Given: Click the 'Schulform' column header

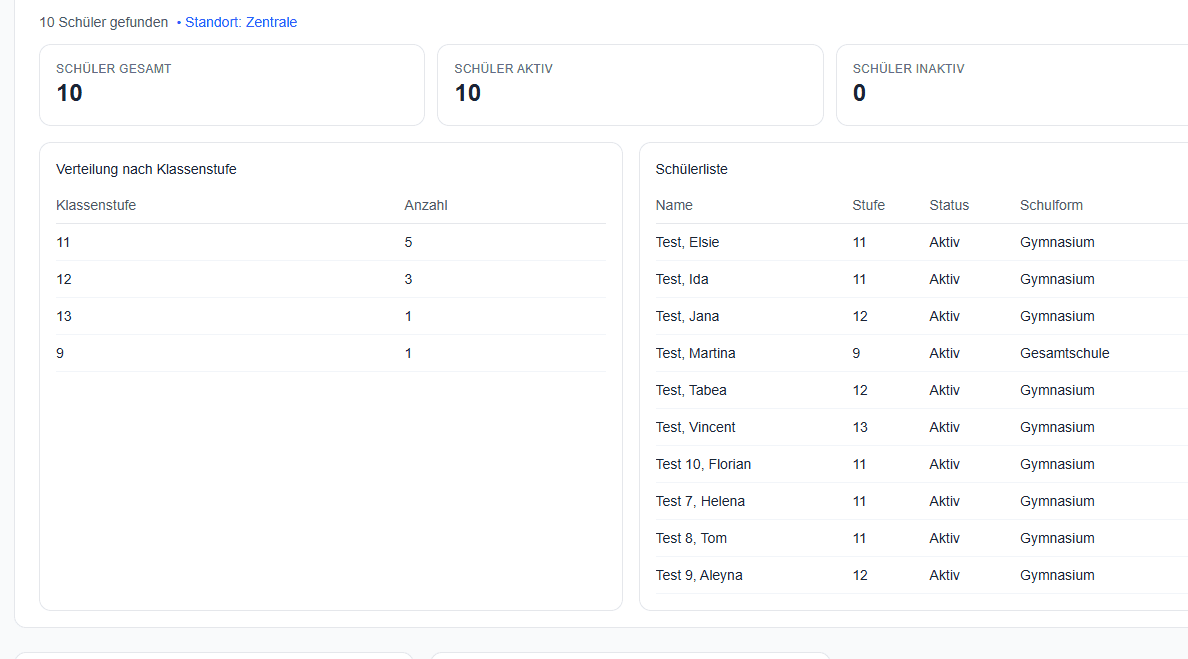Looking at the screenshot, I should 1052,205.
